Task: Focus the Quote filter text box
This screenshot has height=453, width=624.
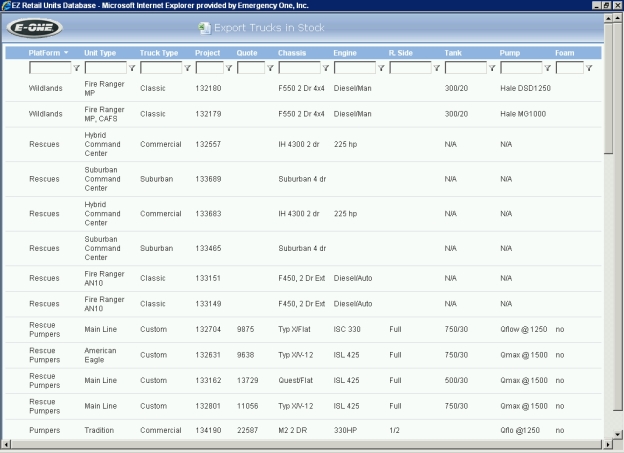Action: [x=251, y=68]
